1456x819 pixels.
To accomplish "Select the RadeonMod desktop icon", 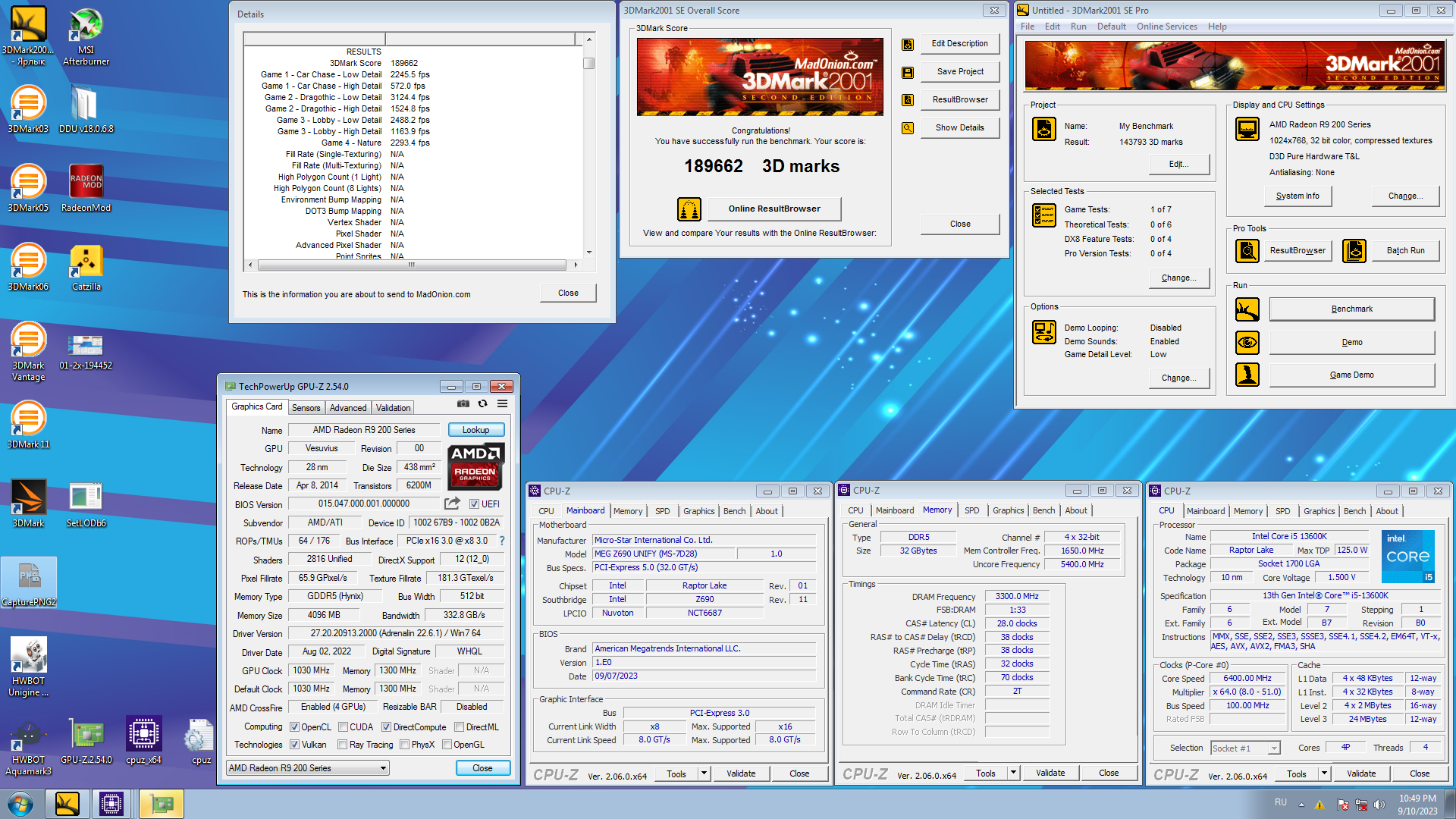I will (x=86, y=188).
